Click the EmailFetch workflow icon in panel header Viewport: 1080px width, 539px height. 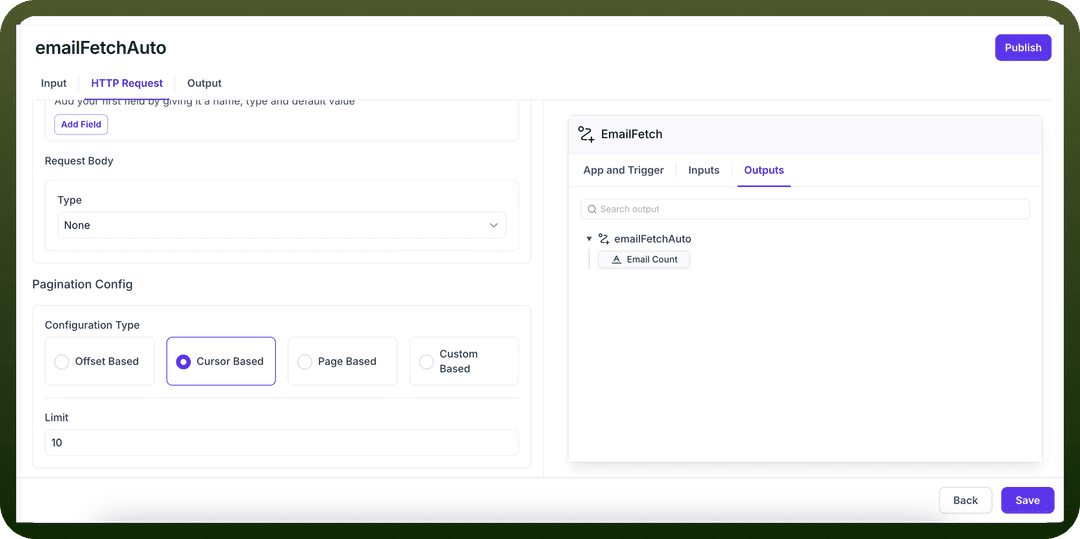click(586, 134)
